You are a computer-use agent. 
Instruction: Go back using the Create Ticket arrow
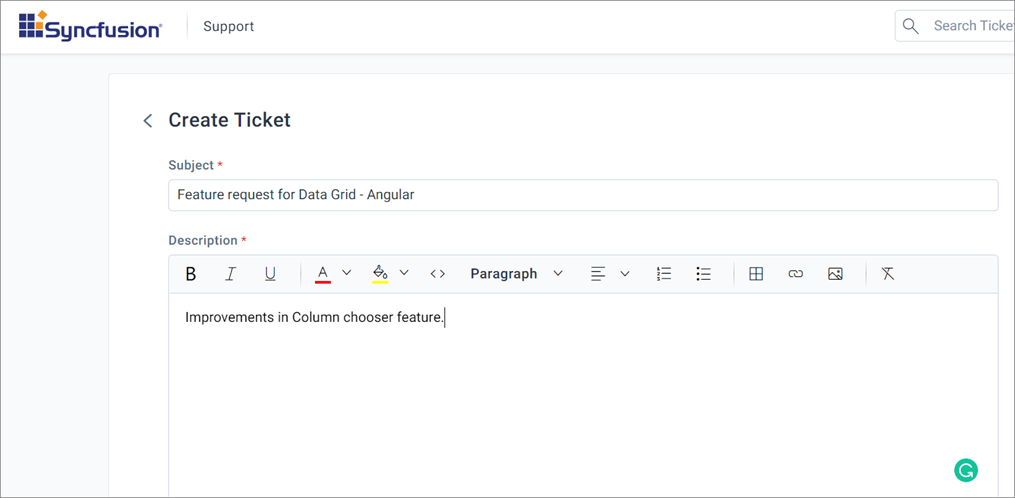pos(148,121)
